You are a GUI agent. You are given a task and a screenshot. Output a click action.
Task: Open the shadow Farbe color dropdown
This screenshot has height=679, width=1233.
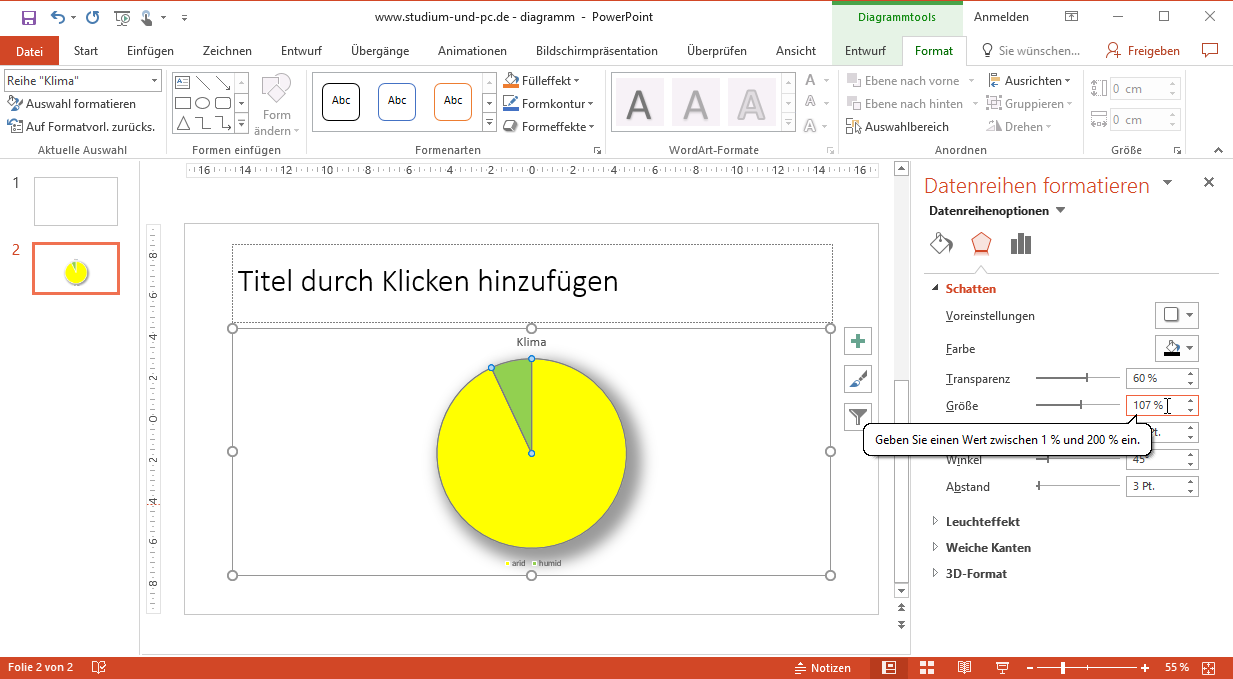coord(1176,349)
